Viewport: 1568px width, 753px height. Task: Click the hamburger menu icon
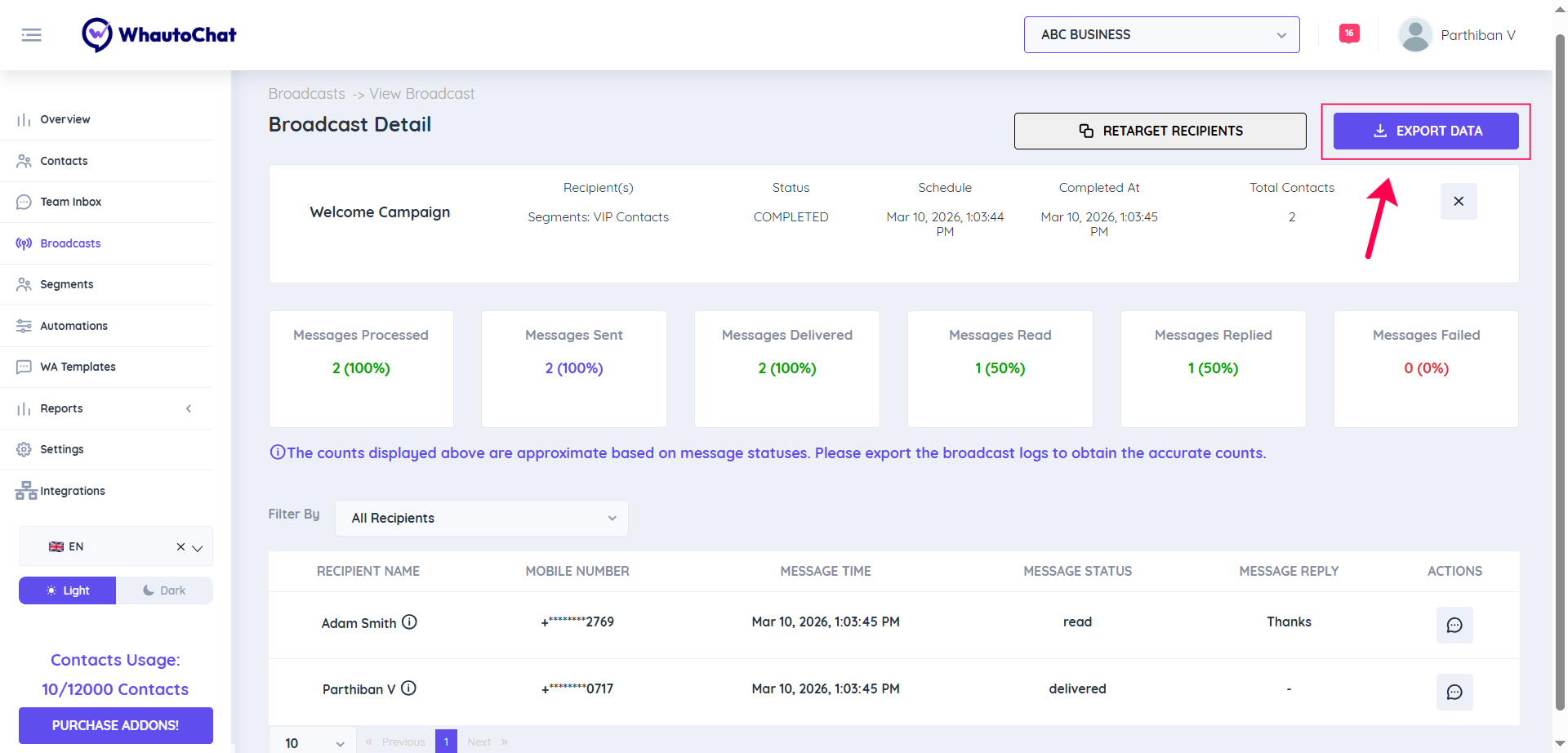tap(31, 35)
